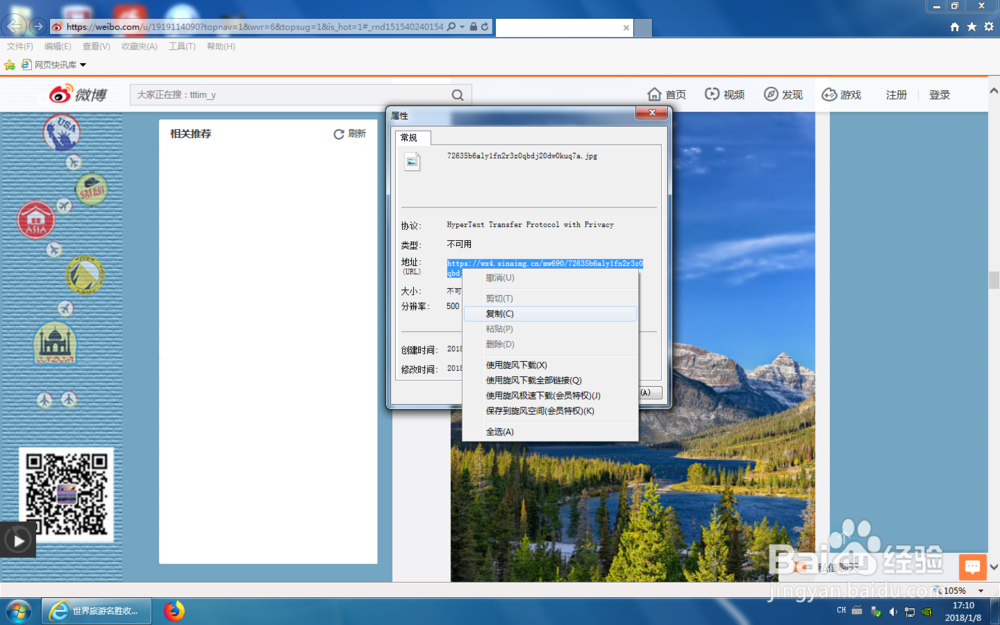The image size is (1000, 625).
Task: Click the favorites bar star icon
Action: [x=10, y=65]
